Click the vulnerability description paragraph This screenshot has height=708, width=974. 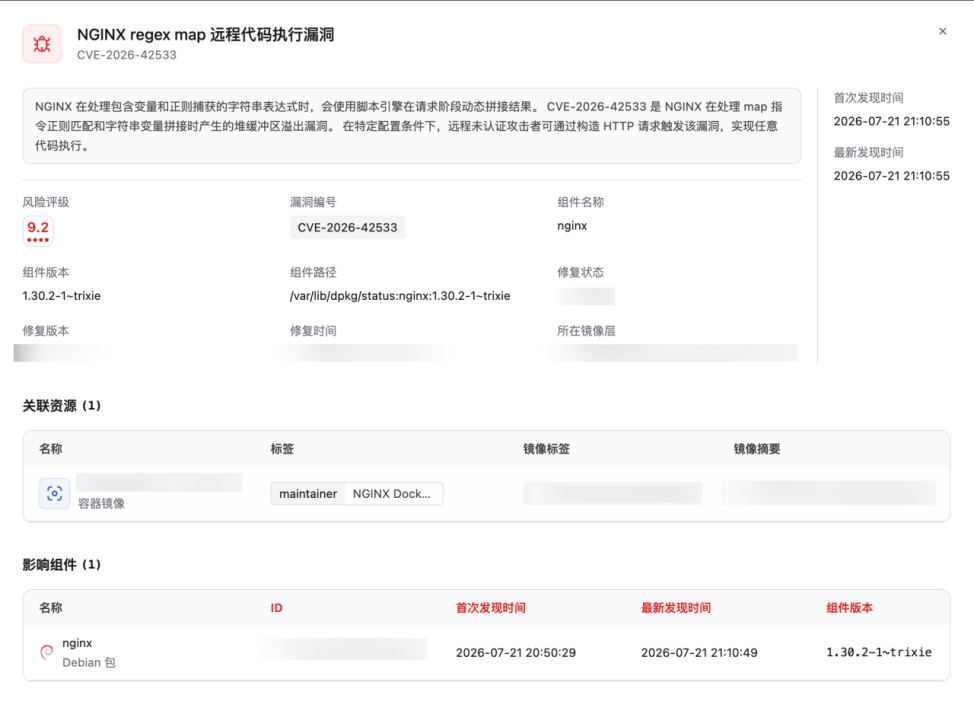pyautogui.click(x=412, y=126)
